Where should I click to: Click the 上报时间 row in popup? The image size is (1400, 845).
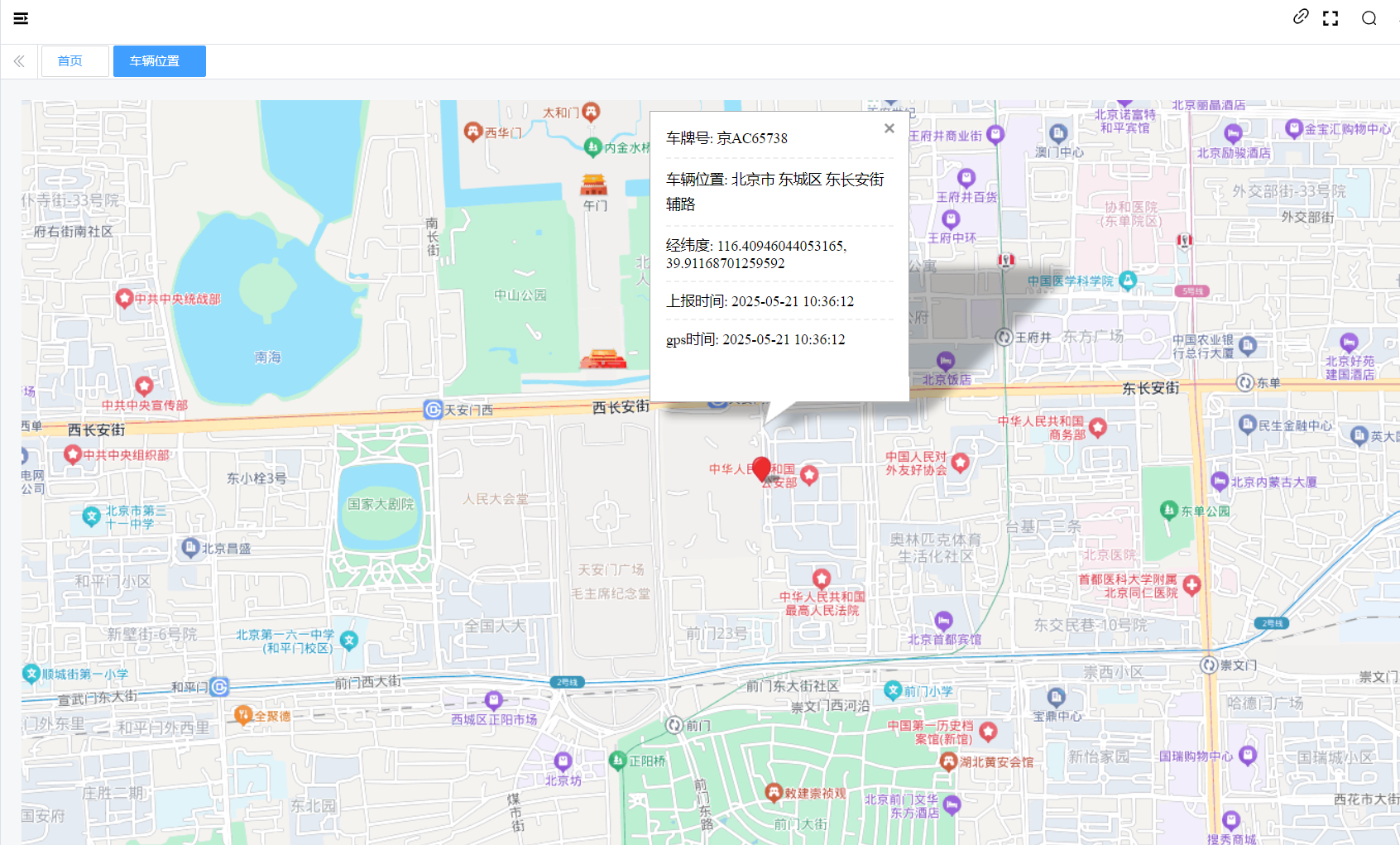click(x=760, y=301)
